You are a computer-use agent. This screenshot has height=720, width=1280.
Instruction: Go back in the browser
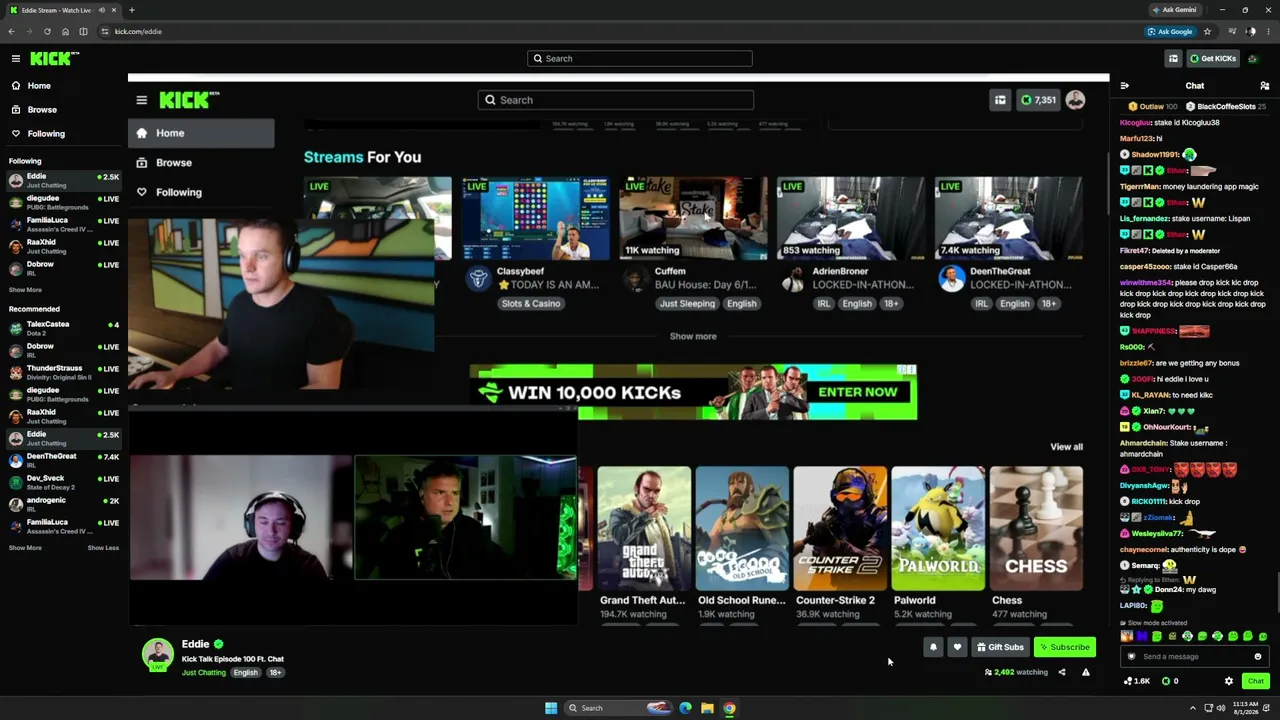11,31
